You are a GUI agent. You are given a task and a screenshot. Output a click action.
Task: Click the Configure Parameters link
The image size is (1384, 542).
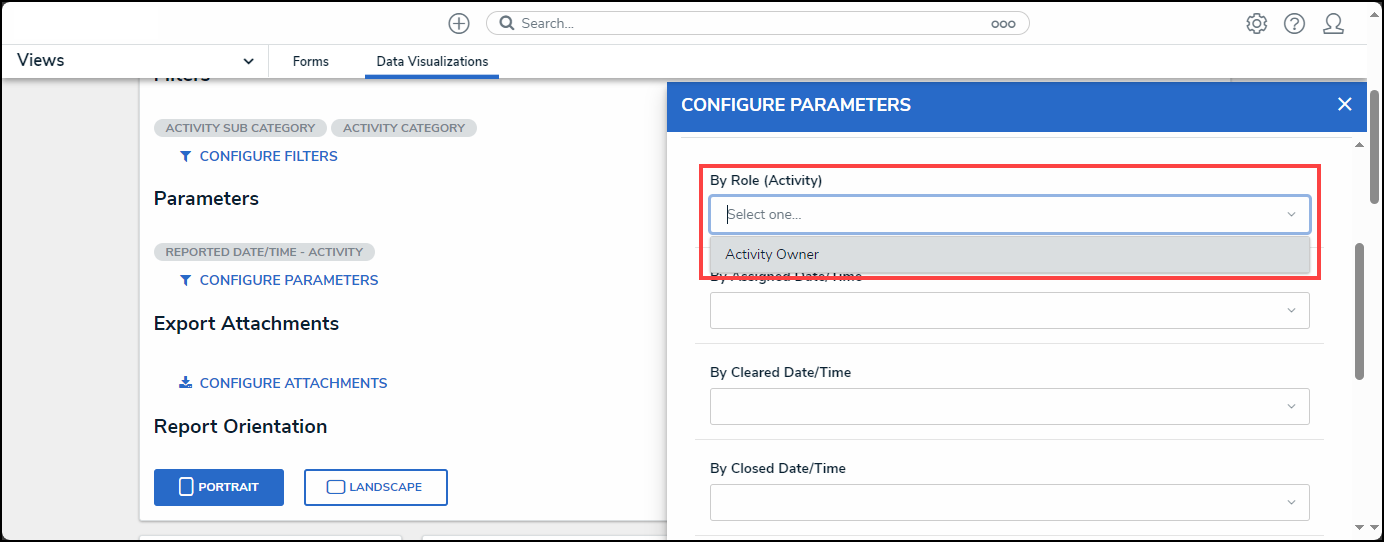pyautogui.click(x=288, y=280)
